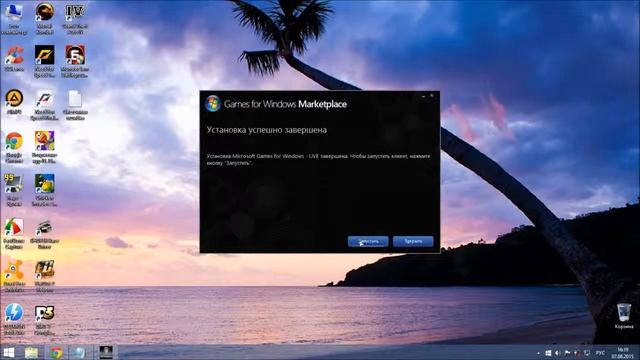The image size is (640, 360).
Task: Open the GTA IV desktop shortcut
Action: [x=75, y=18]
